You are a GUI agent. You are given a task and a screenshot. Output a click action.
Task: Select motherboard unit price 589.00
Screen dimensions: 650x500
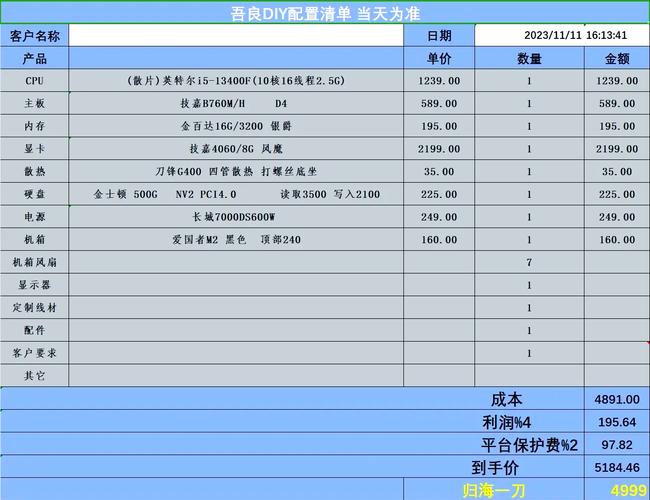pyautogui.click(x=439, y=103)
